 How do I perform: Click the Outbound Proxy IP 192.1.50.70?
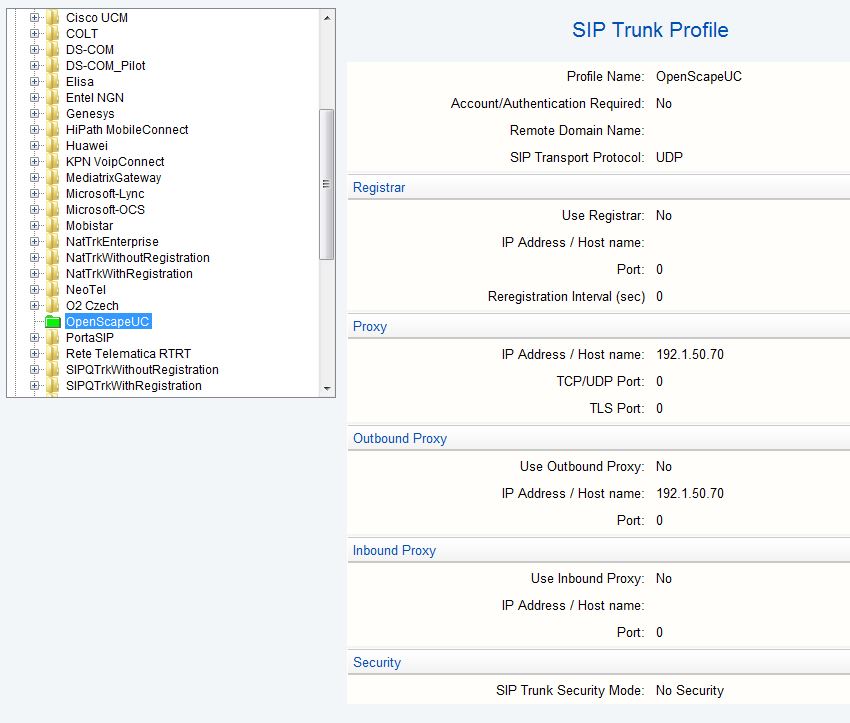[690, 494]
